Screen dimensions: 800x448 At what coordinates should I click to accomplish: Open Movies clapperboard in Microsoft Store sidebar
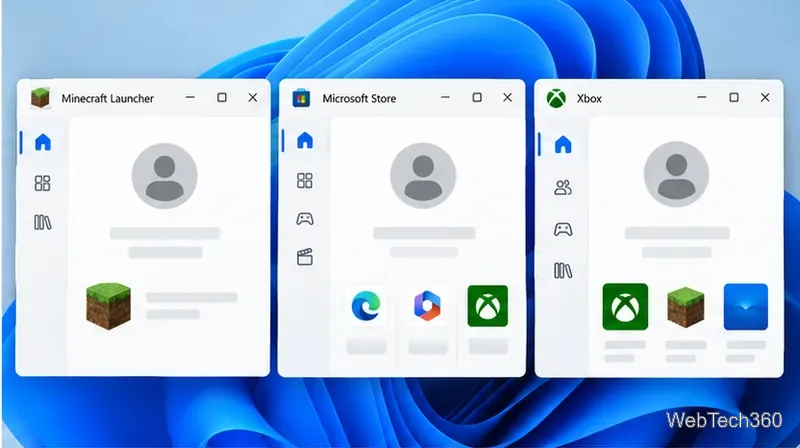point(305,257)
